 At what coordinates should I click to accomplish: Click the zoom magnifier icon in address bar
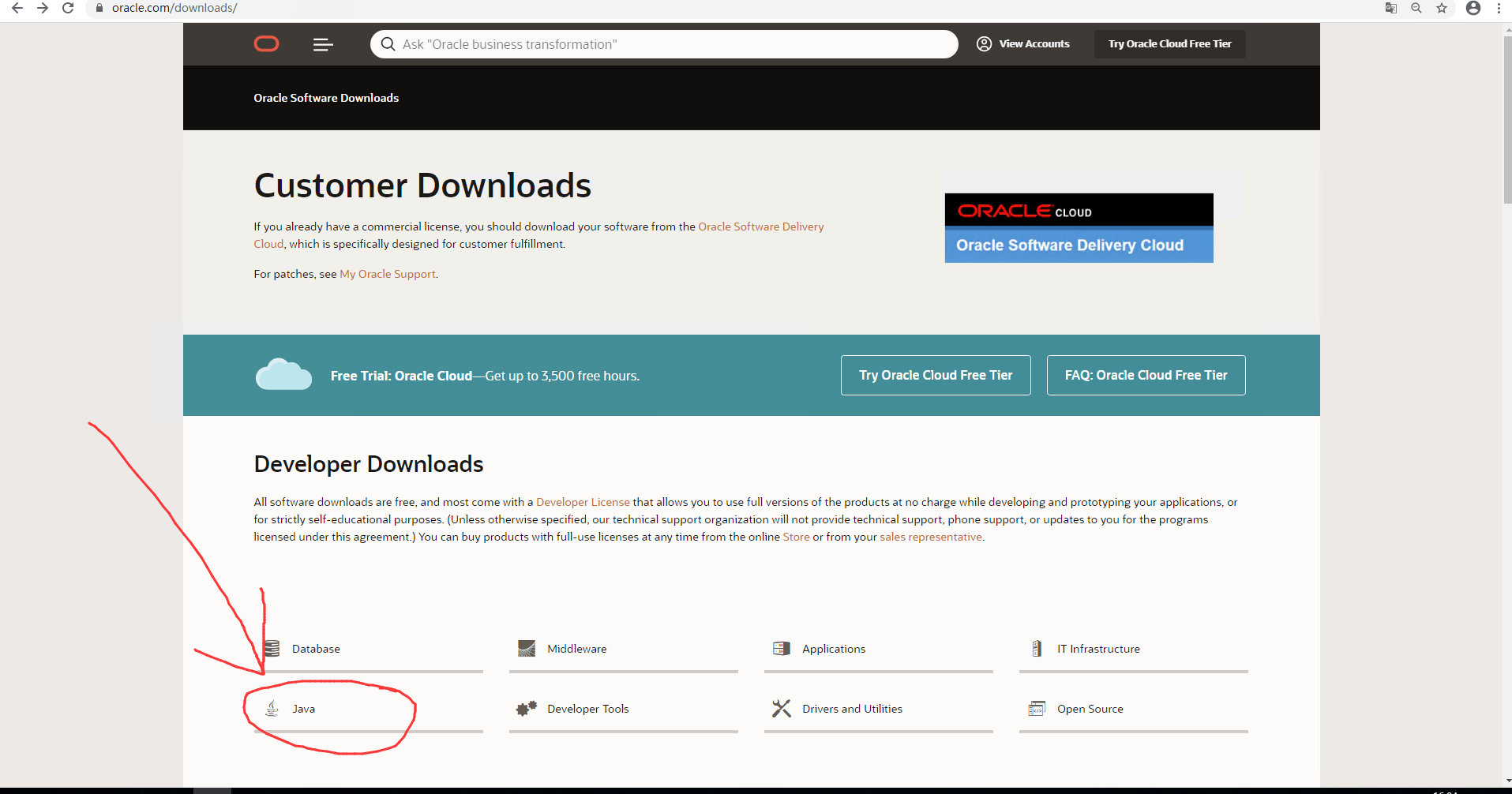point(1416,8)
